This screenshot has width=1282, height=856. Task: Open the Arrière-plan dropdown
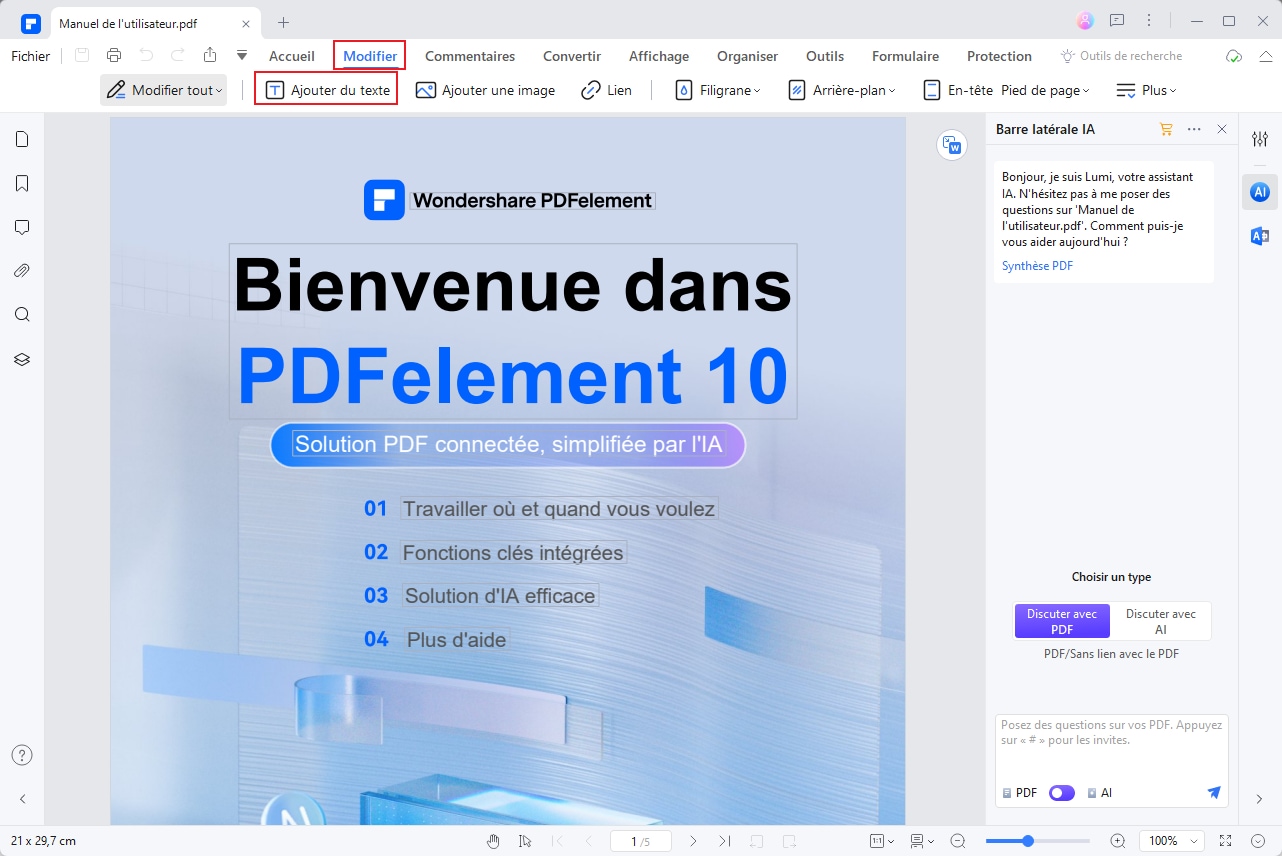click(x=841, y=90)
